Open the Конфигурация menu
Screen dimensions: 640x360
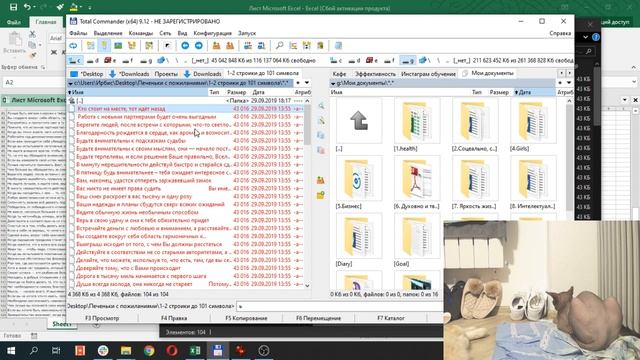212,33
